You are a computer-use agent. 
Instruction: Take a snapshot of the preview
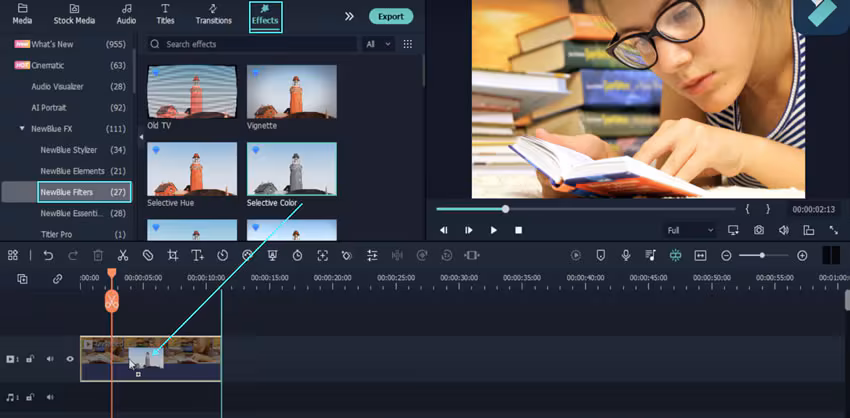tap(758, 230)
